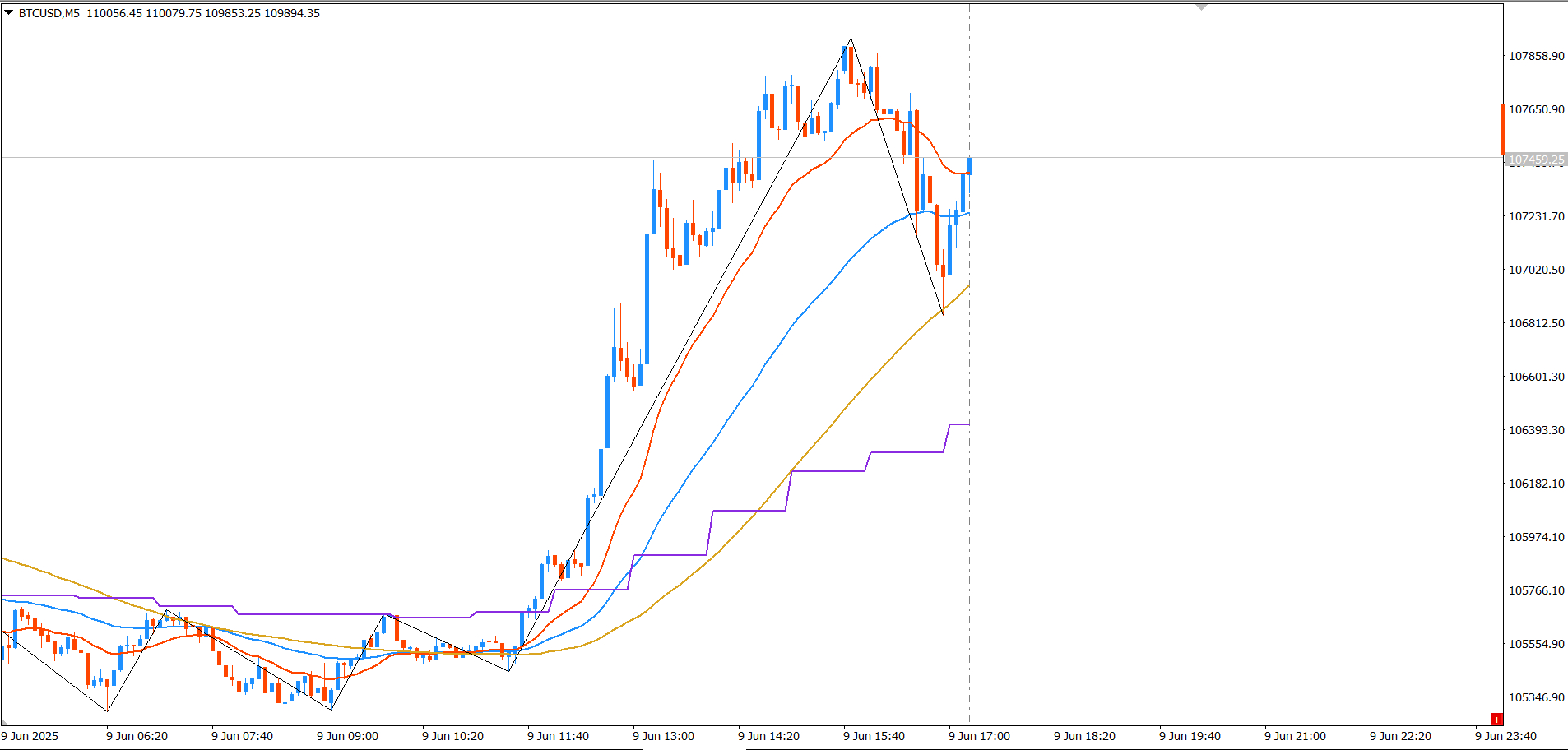This screenshot has height=750, width=1568.
Task: Click the 9 Jun 13:00 time axis label
Action: pos(663,736)
